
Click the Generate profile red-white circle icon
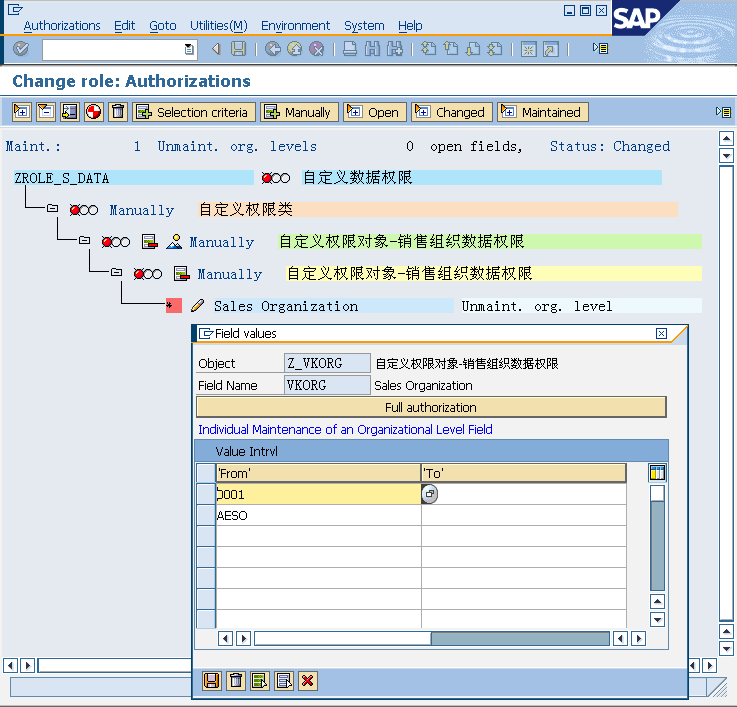[x=94, y=112]
